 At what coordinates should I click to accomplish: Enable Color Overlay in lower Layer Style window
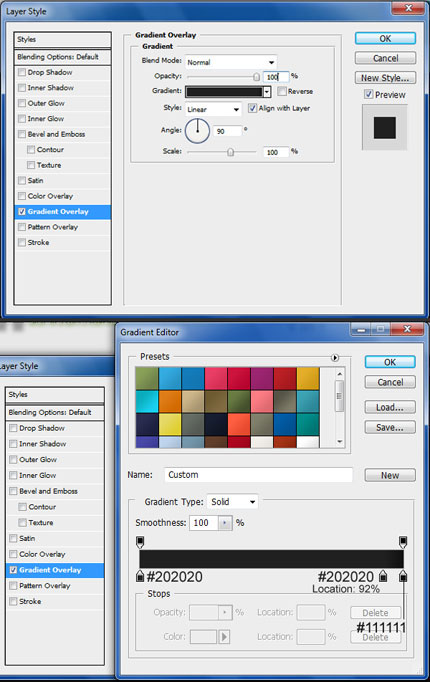13,554
